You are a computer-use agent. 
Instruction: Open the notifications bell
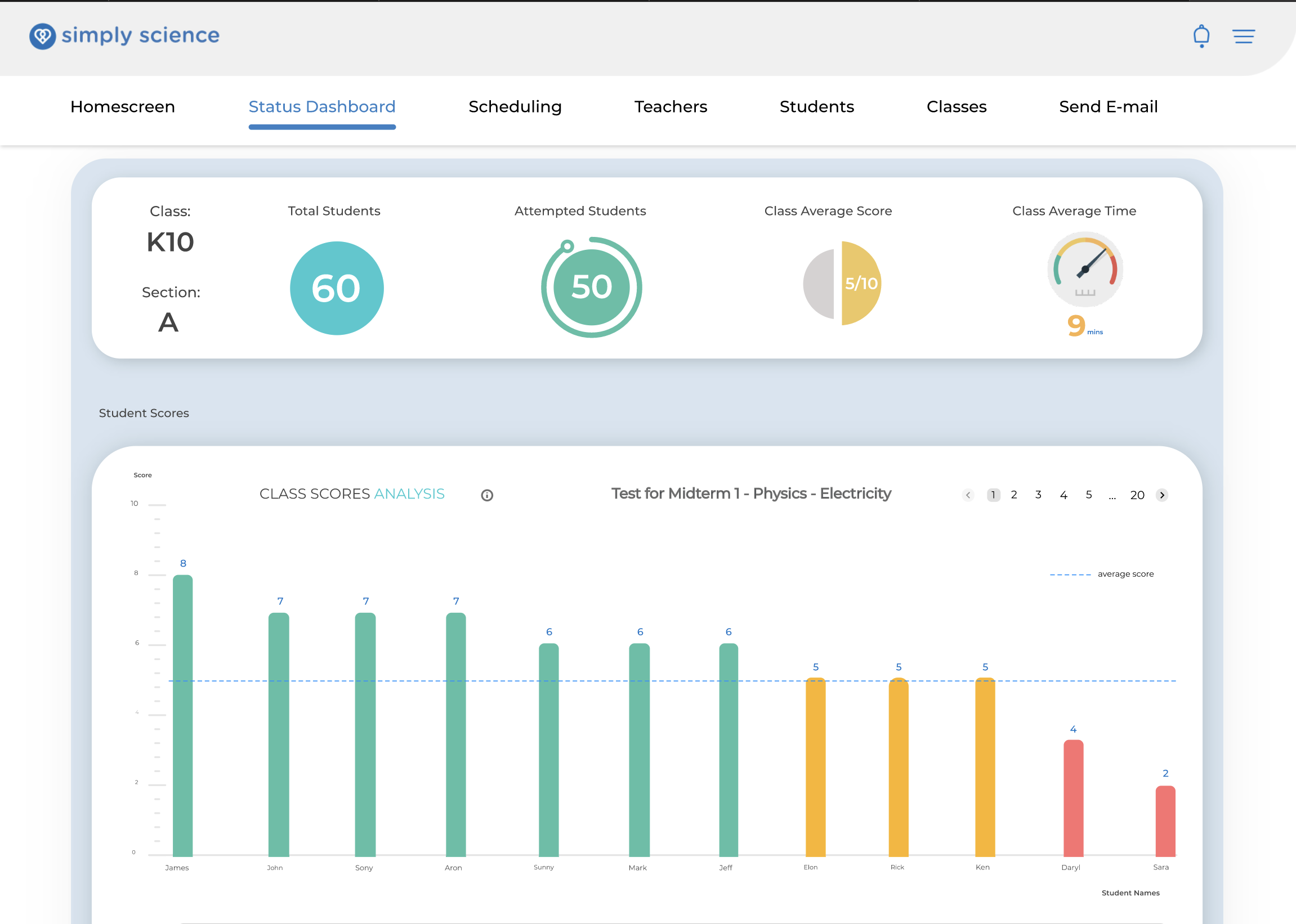(x=1201, y=36)
